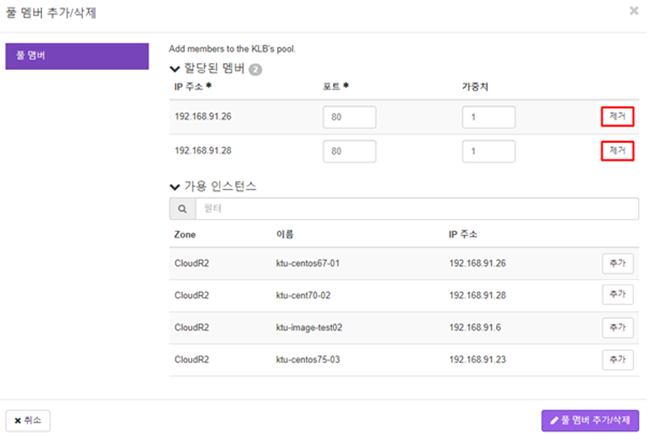Viewport: 651px width, 440px height.
Task: Click port field for 192.168.91.26
Action: [x=350, y=117]
